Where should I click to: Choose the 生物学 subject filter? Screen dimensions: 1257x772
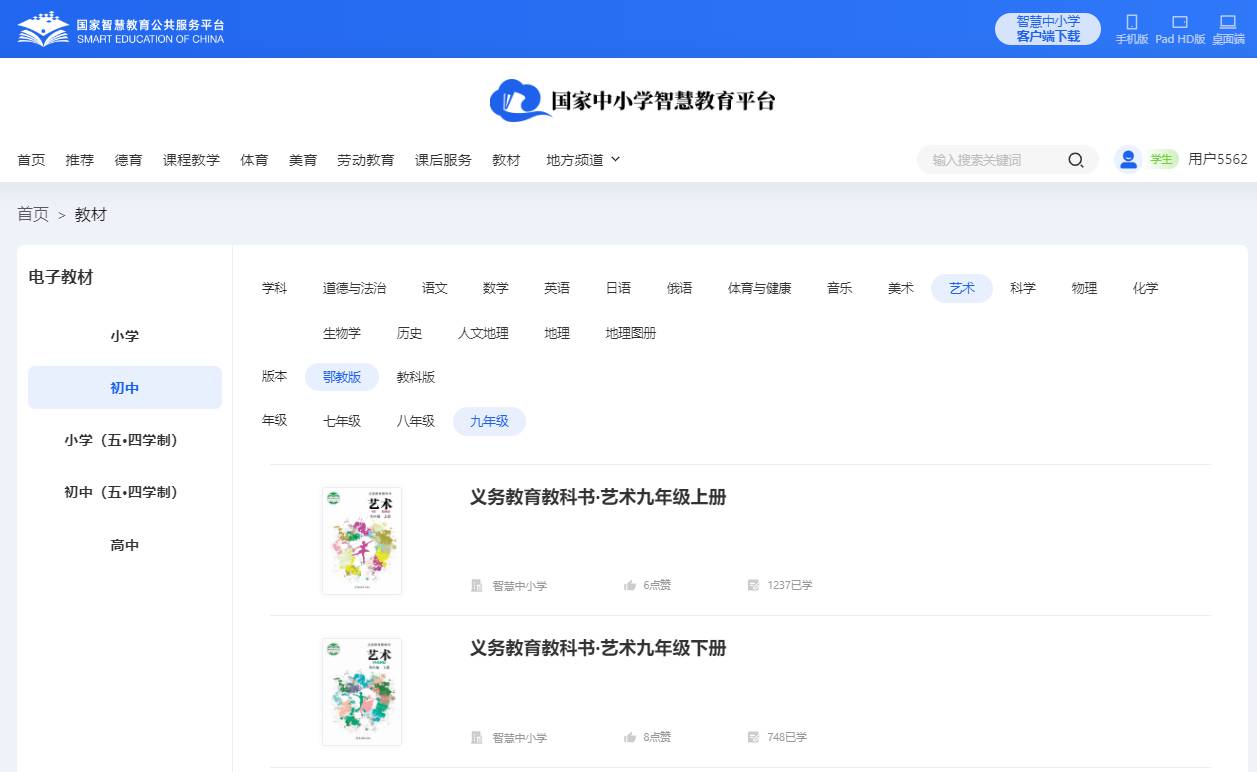point(342,333)
